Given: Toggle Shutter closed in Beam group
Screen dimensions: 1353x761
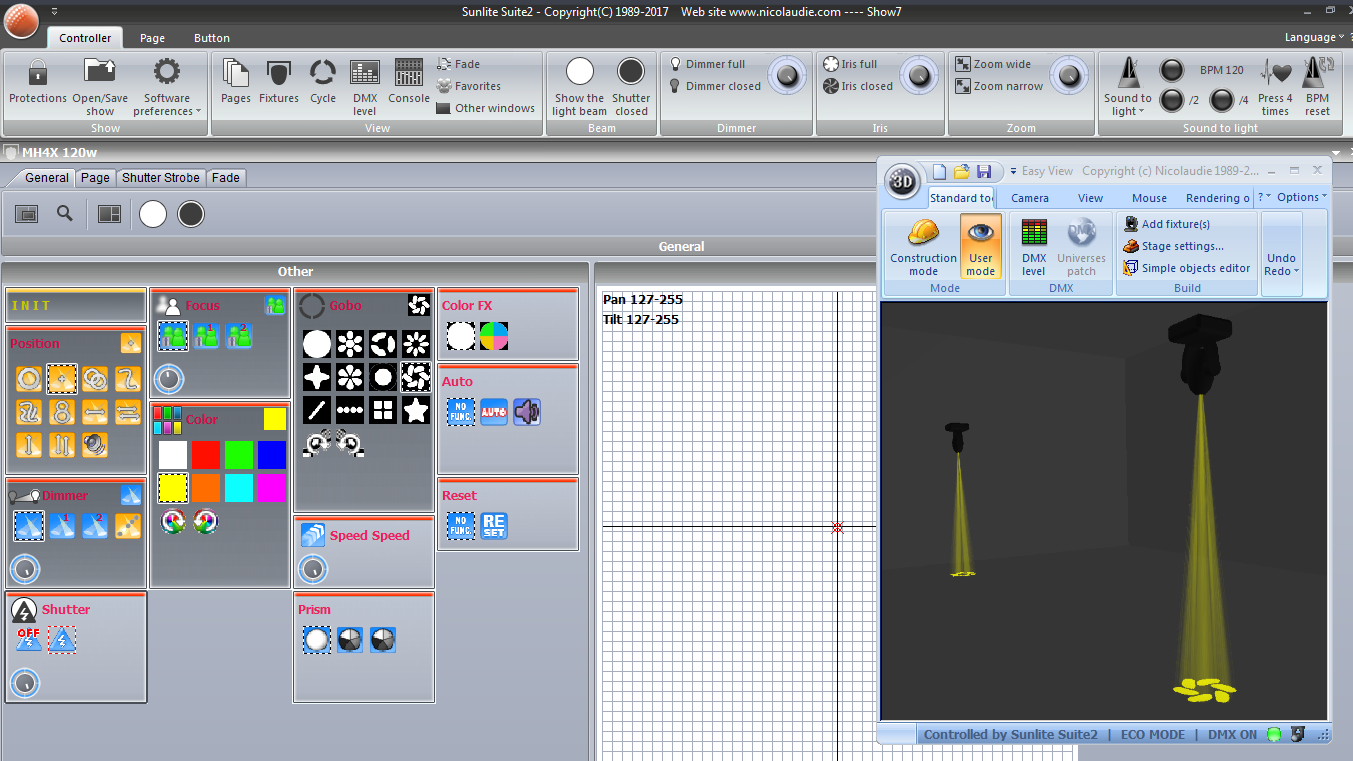Looking at the screenshot, I should [x=631, y=86].
